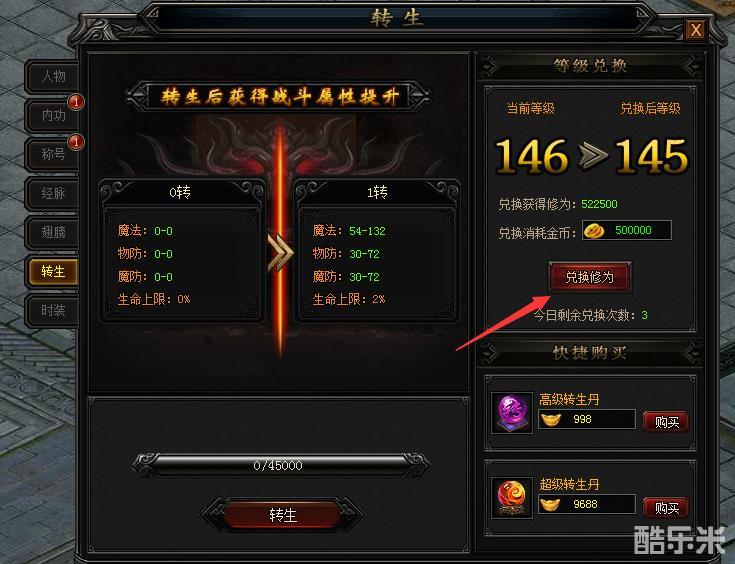Open the 时装 fashion tab
This screenshot has width=735, height=564.
tap(52, 310)
